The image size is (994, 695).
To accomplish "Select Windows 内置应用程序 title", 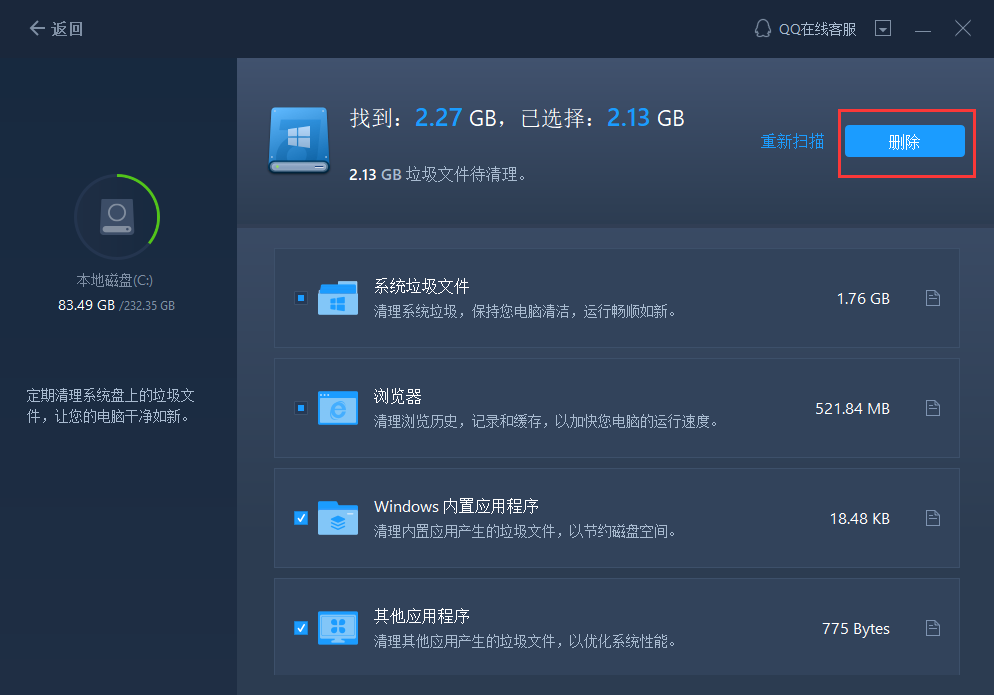I will click(456, 506).
